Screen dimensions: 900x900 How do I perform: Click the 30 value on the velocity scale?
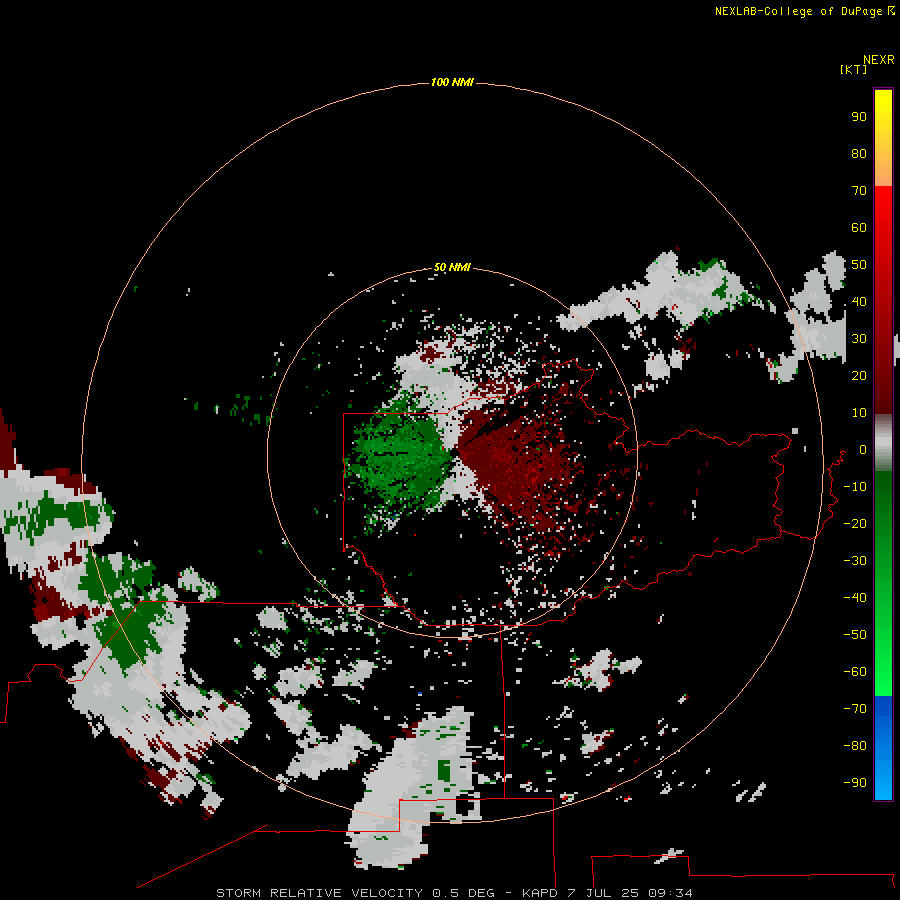(x=859, y=339)
